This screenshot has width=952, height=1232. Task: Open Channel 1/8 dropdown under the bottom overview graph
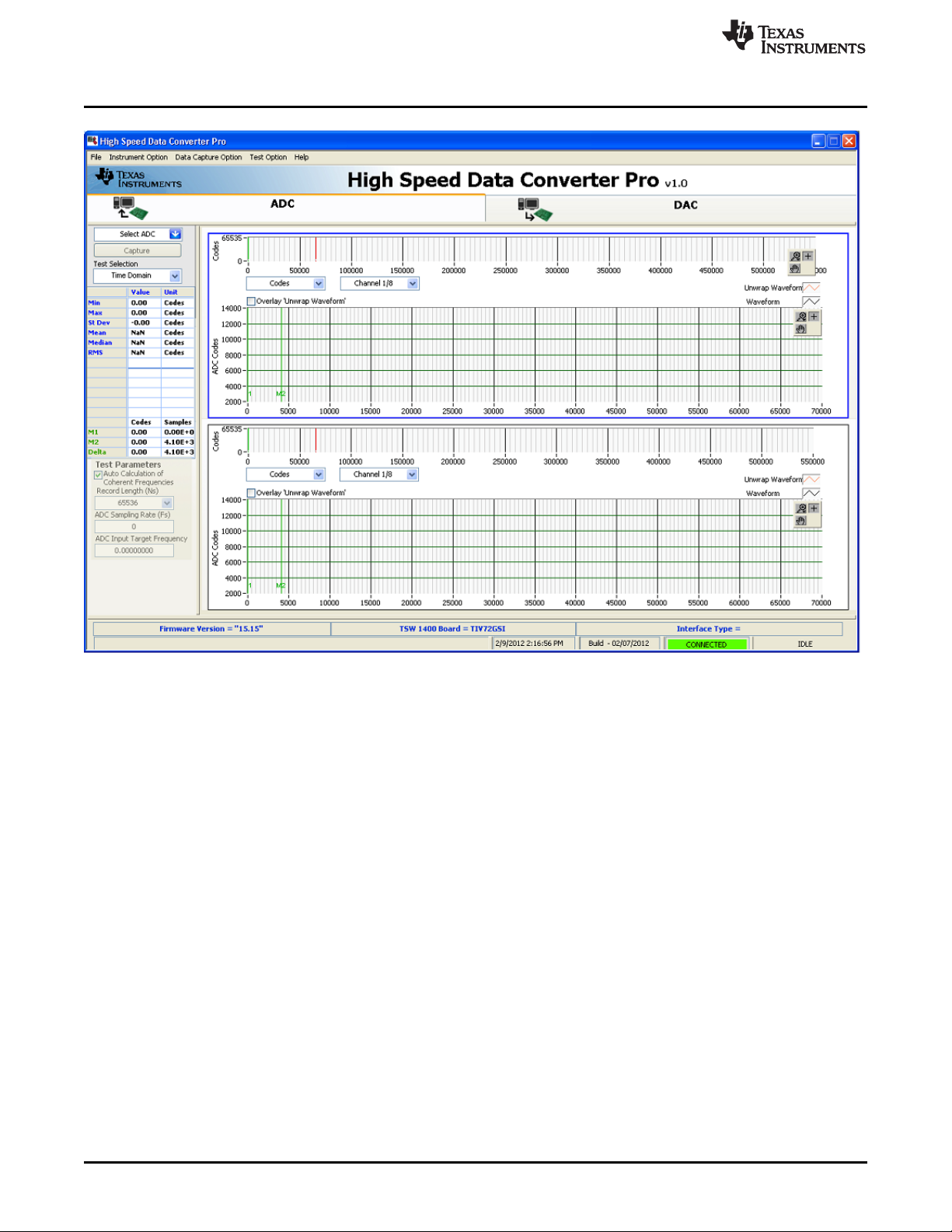tap(379, 474)
